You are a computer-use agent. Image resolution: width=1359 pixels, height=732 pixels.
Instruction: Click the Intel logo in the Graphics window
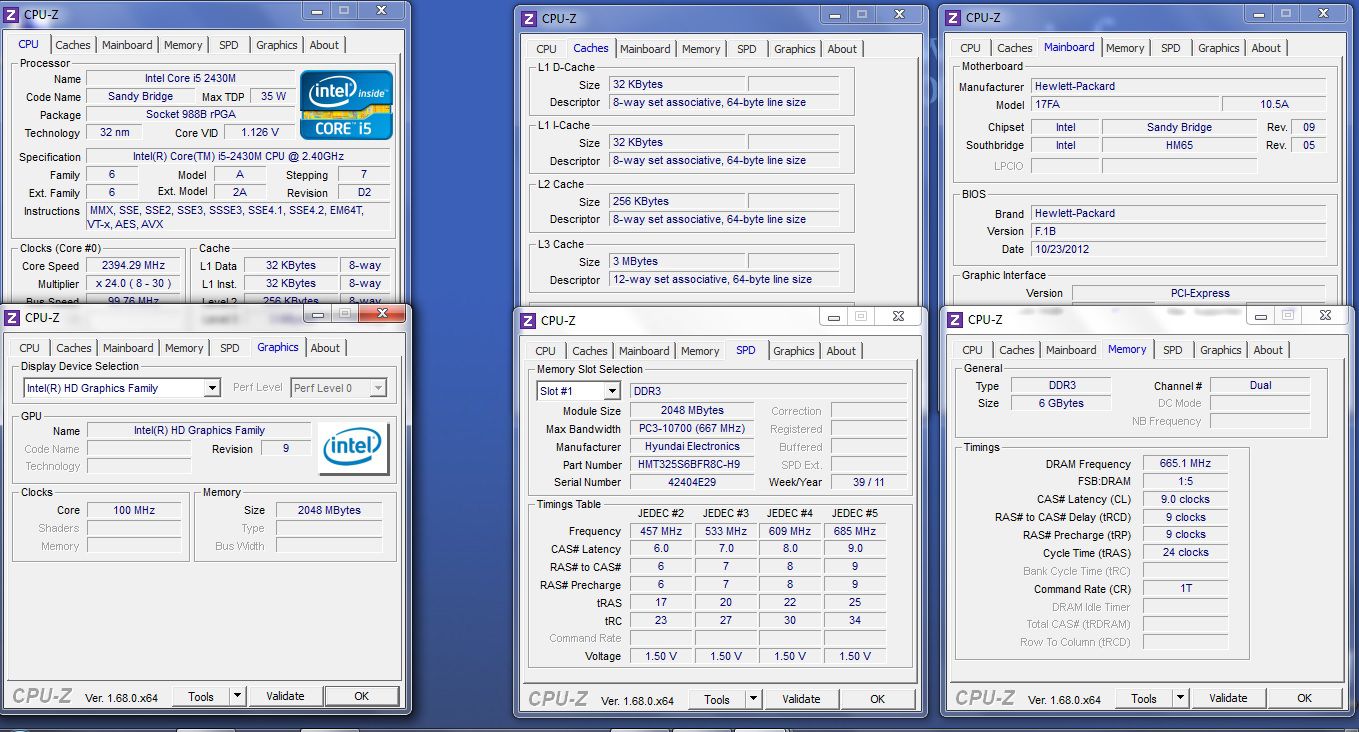tap(352, 447)
